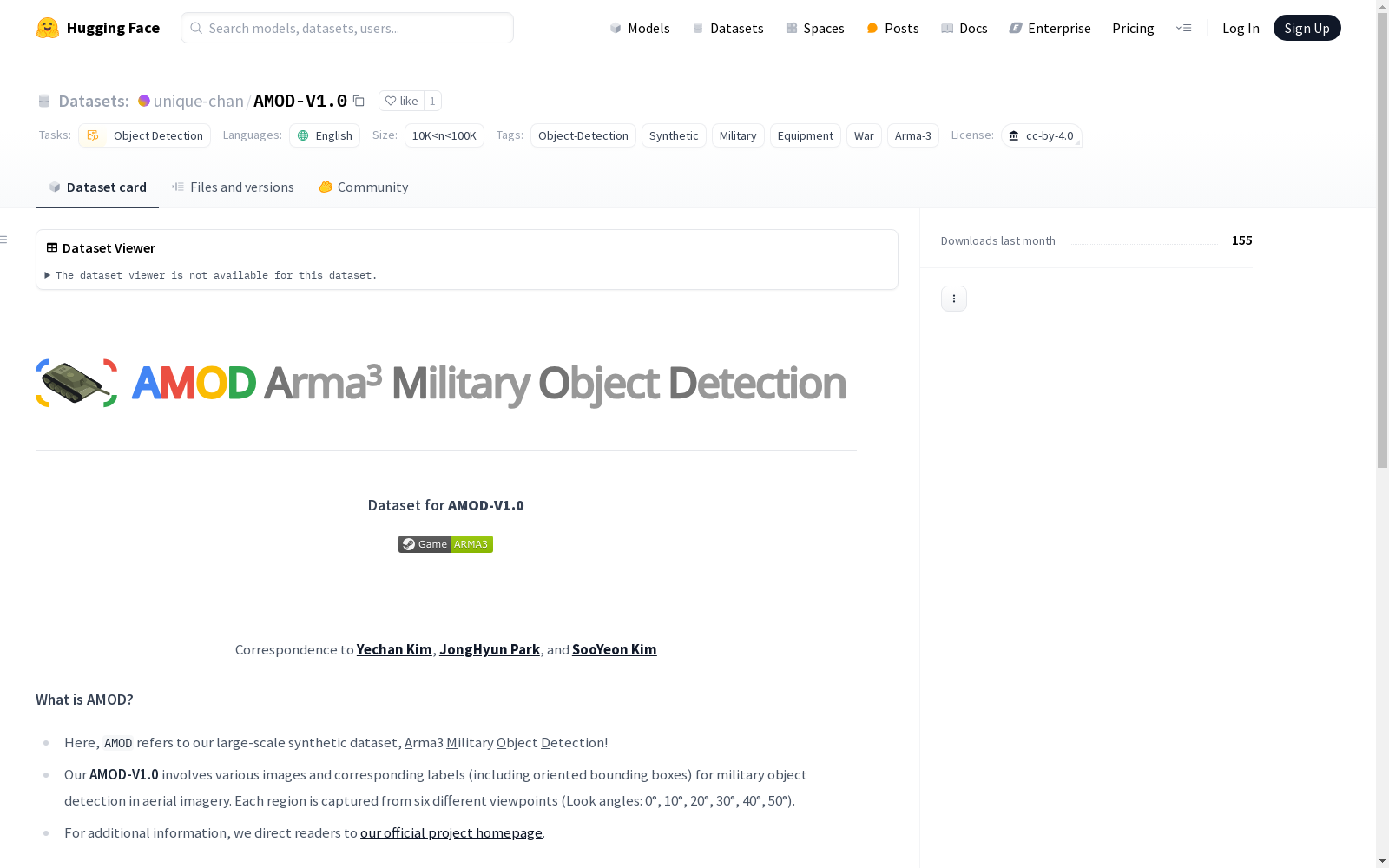
Task: Open the left sidebar table of contents
Action: tap(4, 240)
